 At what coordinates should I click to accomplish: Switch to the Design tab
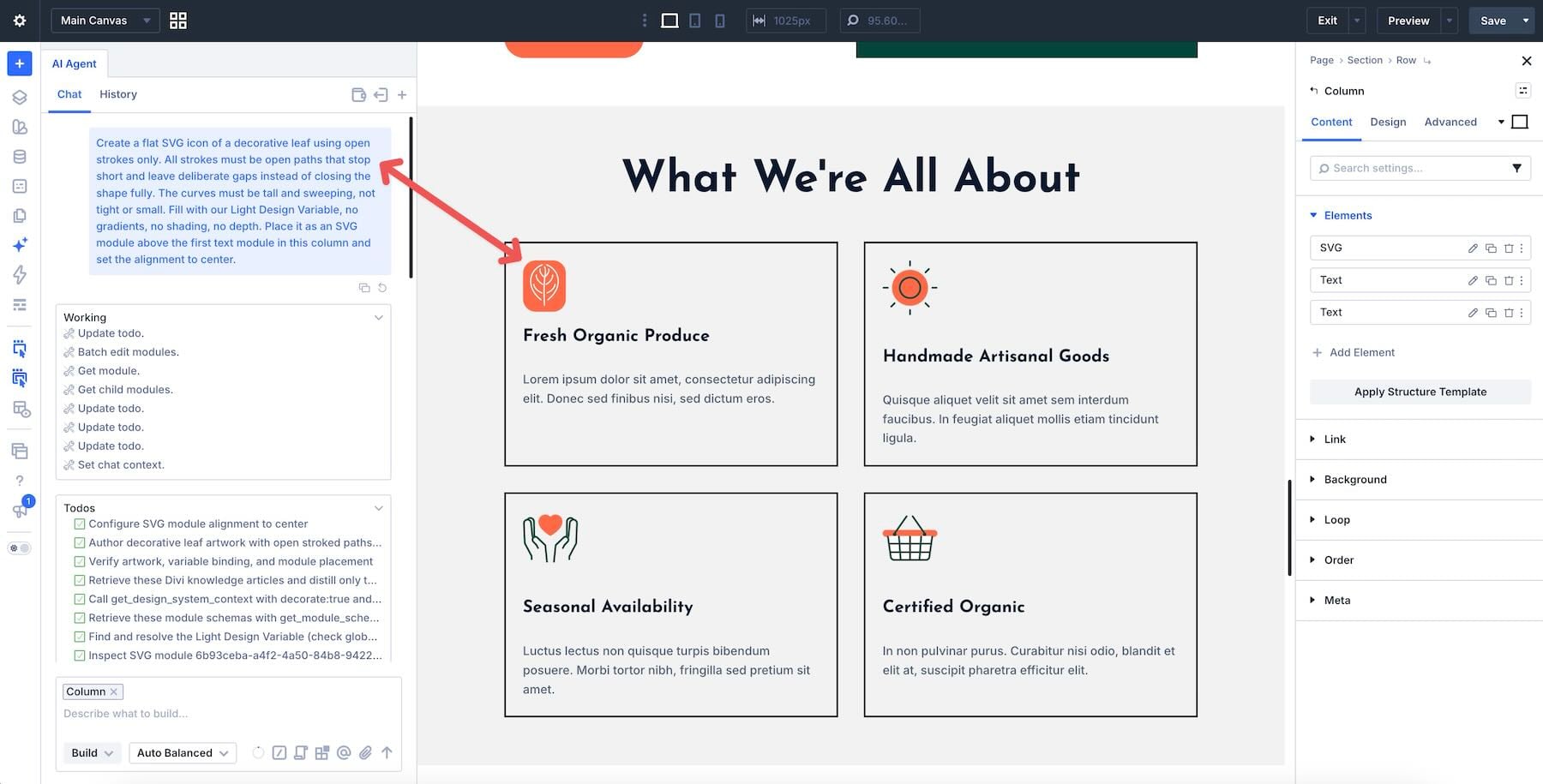[x=1388, y=122]
